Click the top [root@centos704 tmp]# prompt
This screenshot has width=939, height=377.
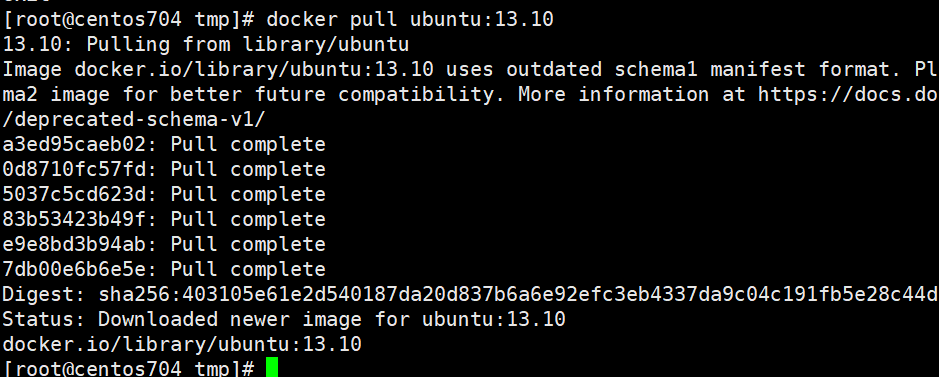(x=129, y=20)
